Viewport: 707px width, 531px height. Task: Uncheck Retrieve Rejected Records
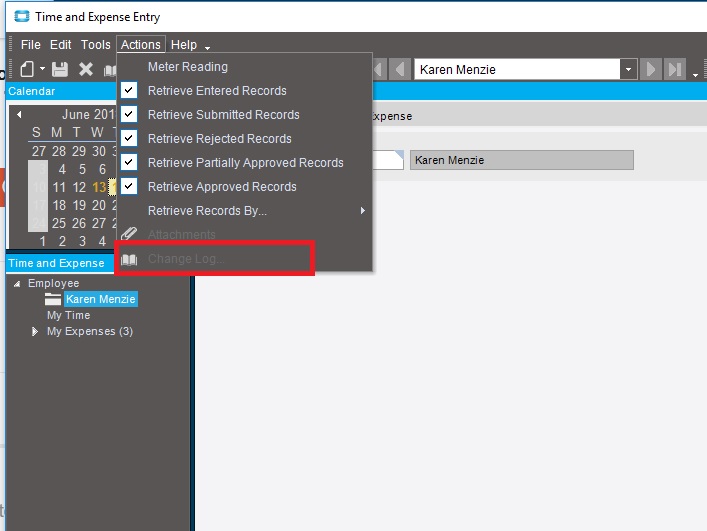point(129,138)
